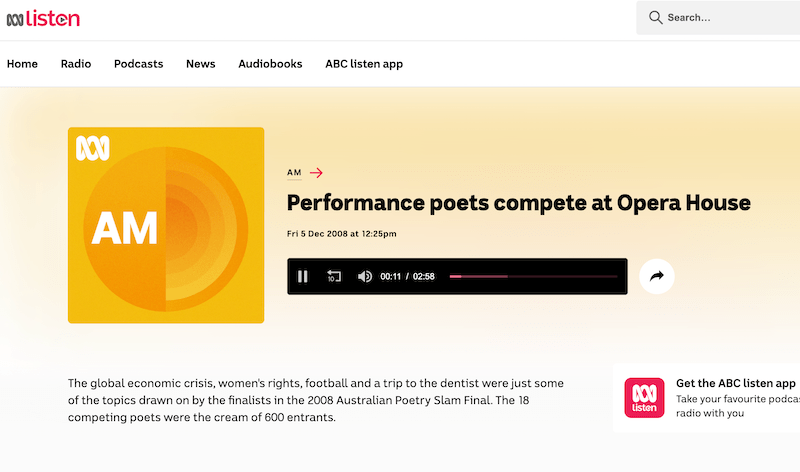Open the AM program artwork
The width and height of the screenshot is (800, 472).
pyautogui.click(x=166, y=225)
